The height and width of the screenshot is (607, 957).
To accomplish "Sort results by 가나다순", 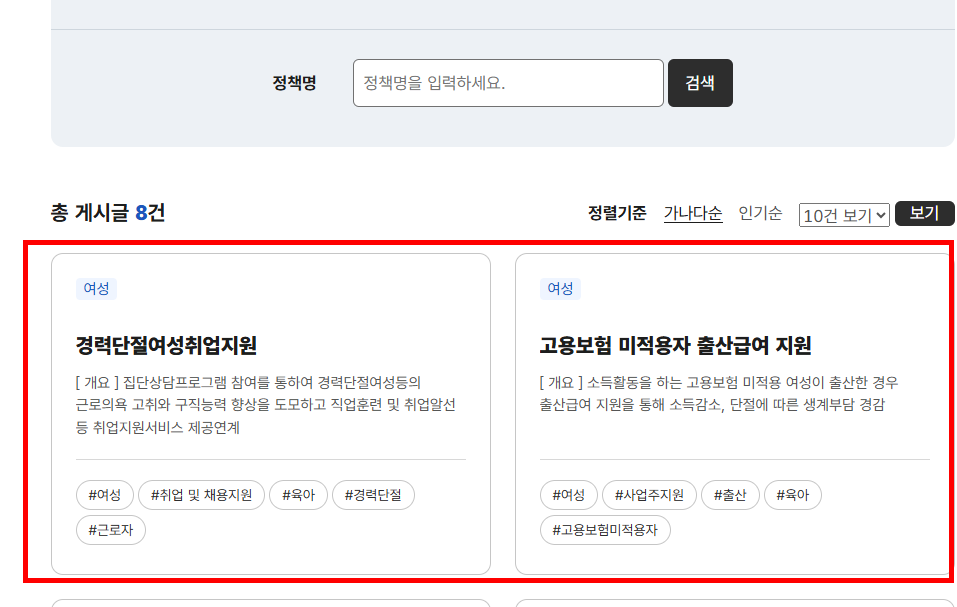I will tap(692, 213).
